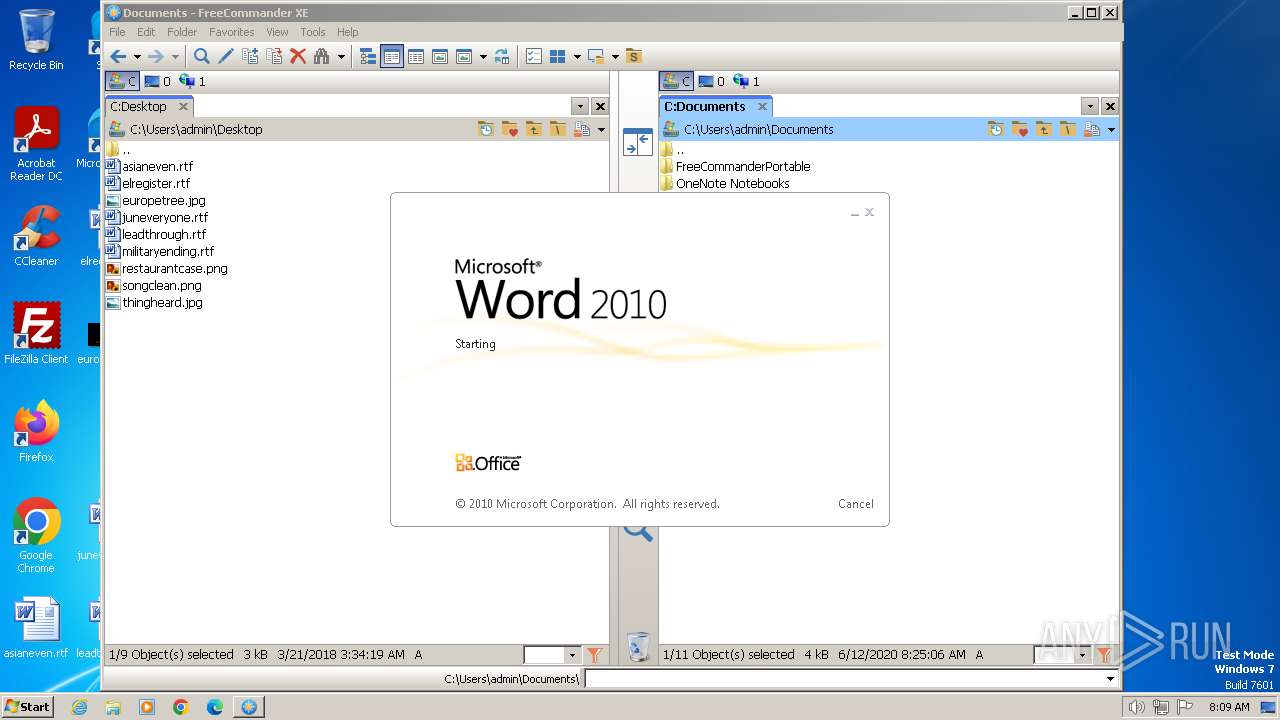
Task: Open the Tools menu
Action: click(x=313, y=32)
